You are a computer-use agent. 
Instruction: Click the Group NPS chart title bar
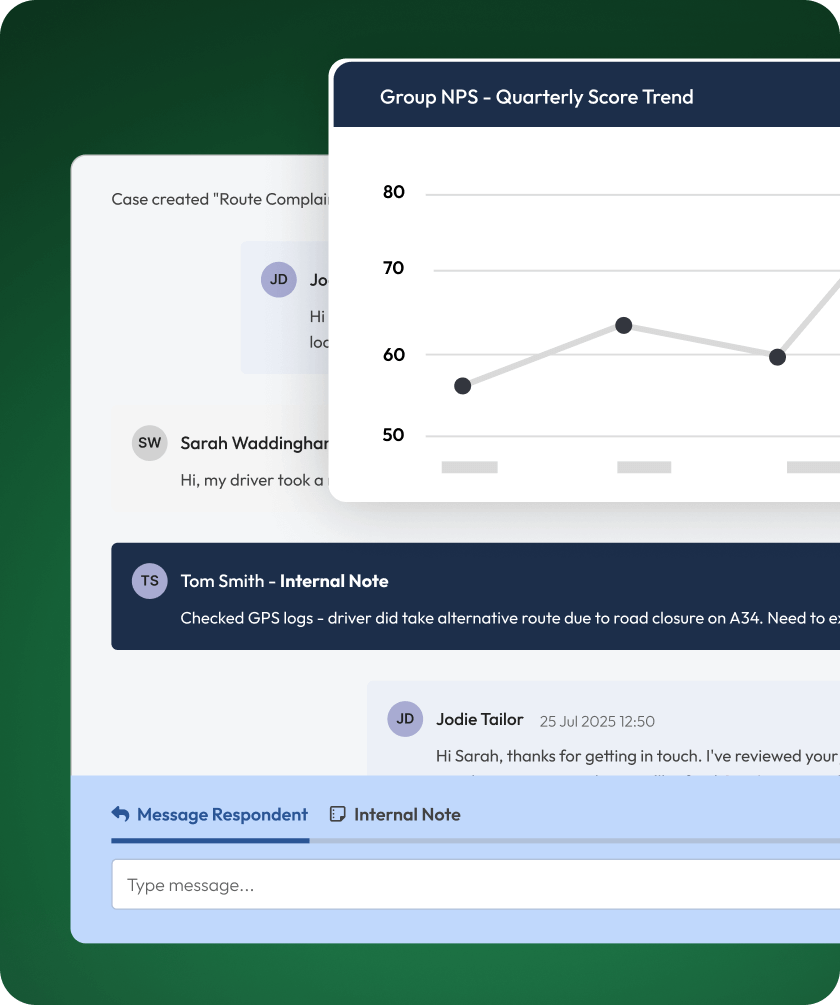[536, 97]
